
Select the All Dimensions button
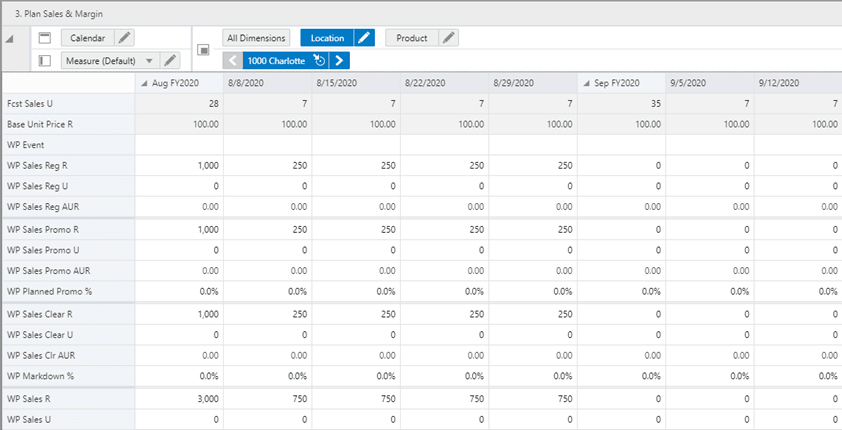[x=256, y=38]
